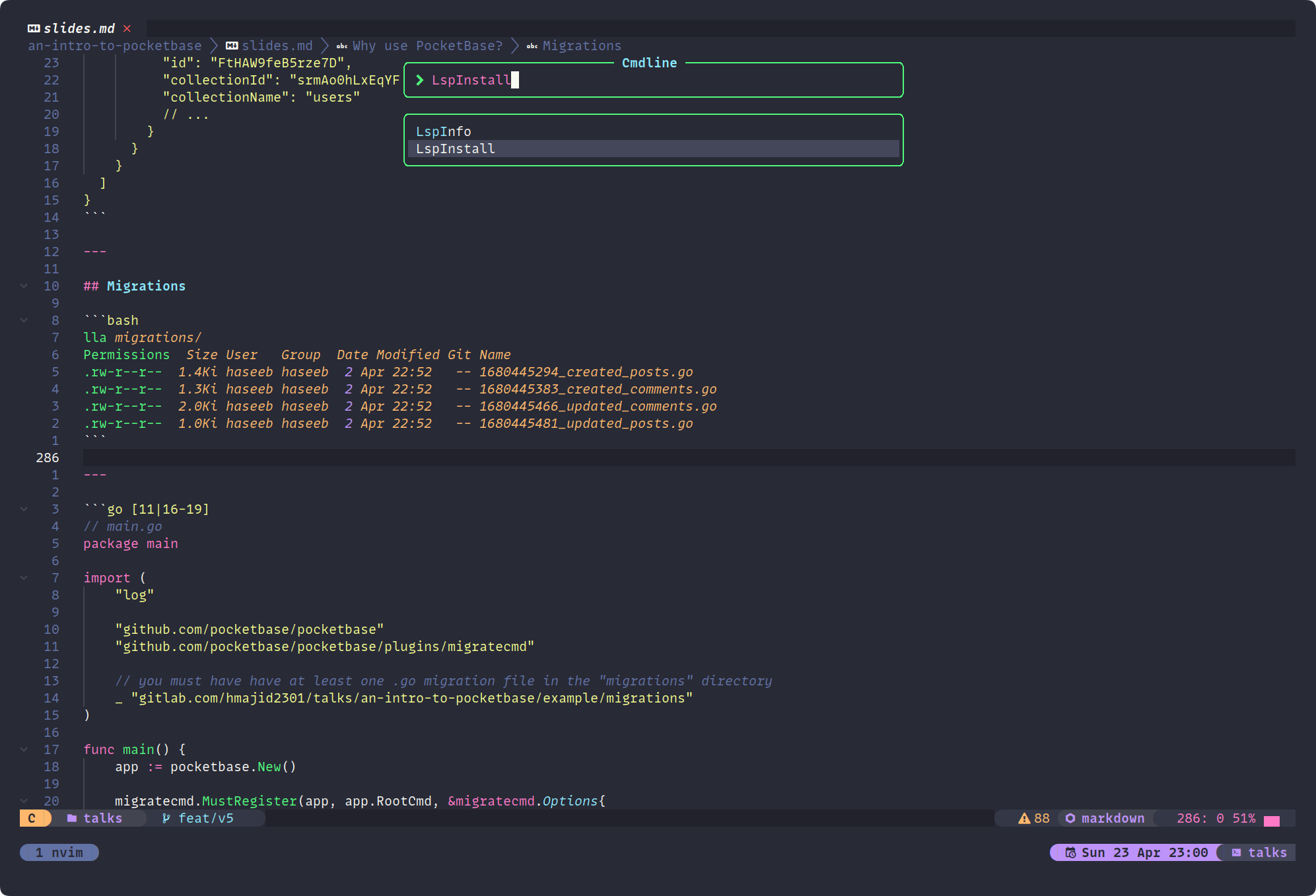Click the Permissions column header text
Screen dimensions: 1316x896
click(x=127, y=355)
